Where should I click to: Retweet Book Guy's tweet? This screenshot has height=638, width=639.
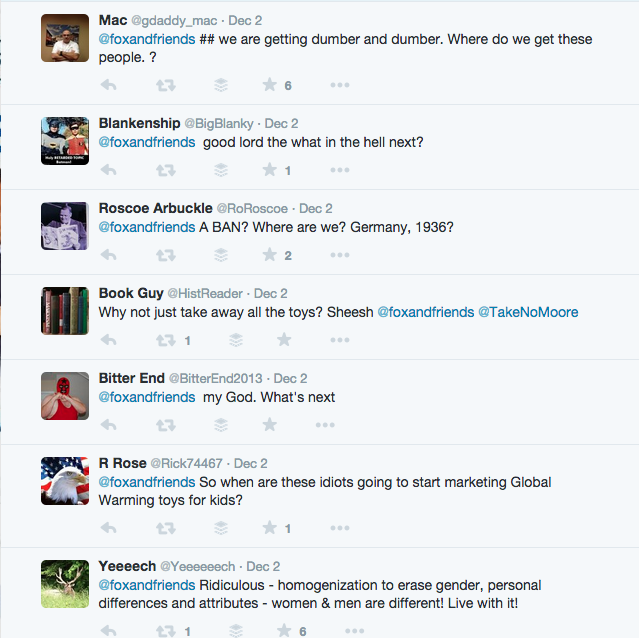click(166, 340)
